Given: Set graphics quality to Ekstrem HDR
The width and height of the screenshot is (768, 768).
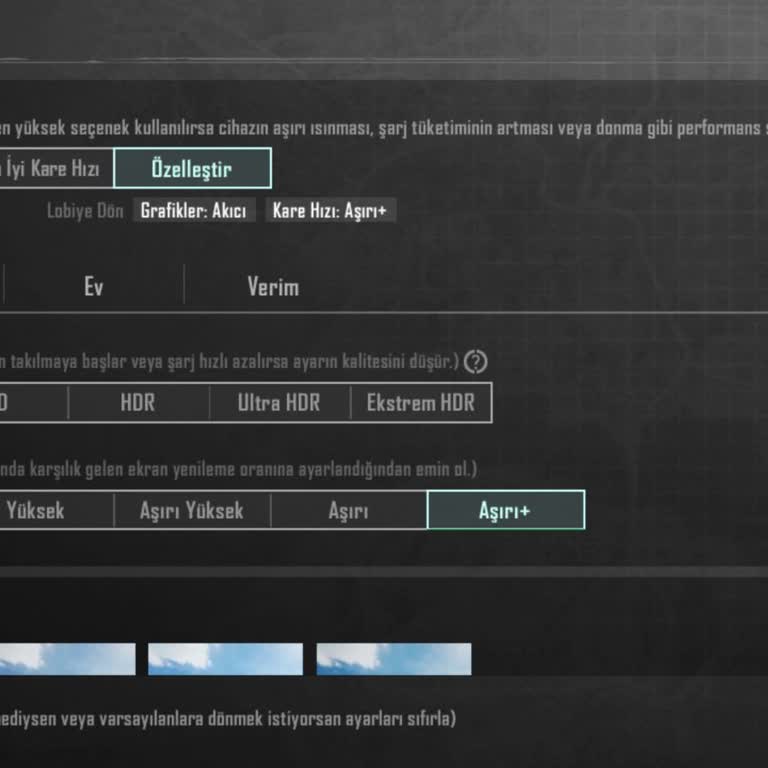Looking at the screenshot, I should click(x=421, y=403).
